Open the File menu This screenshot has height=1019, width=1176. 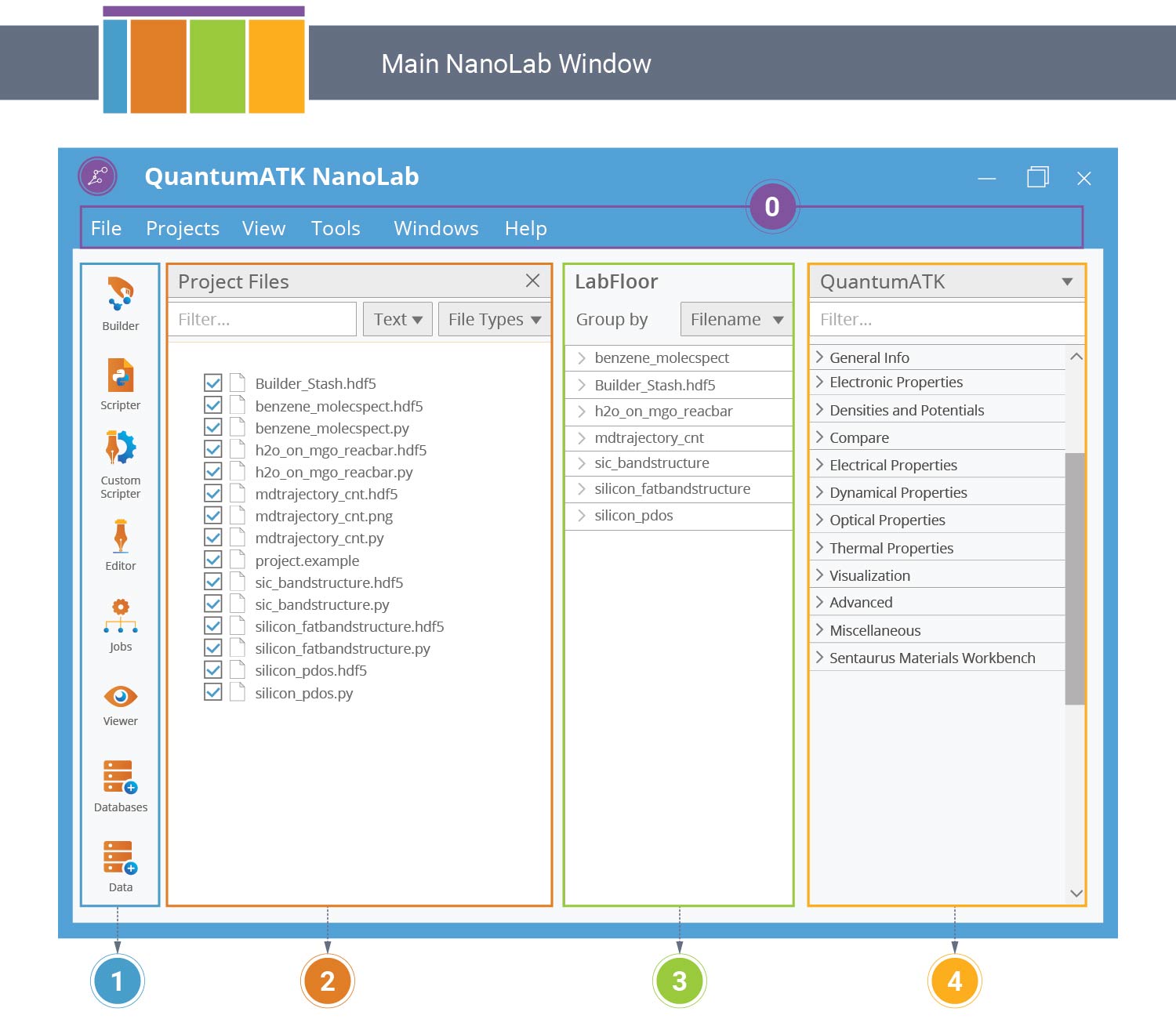(x=106, y=228)
